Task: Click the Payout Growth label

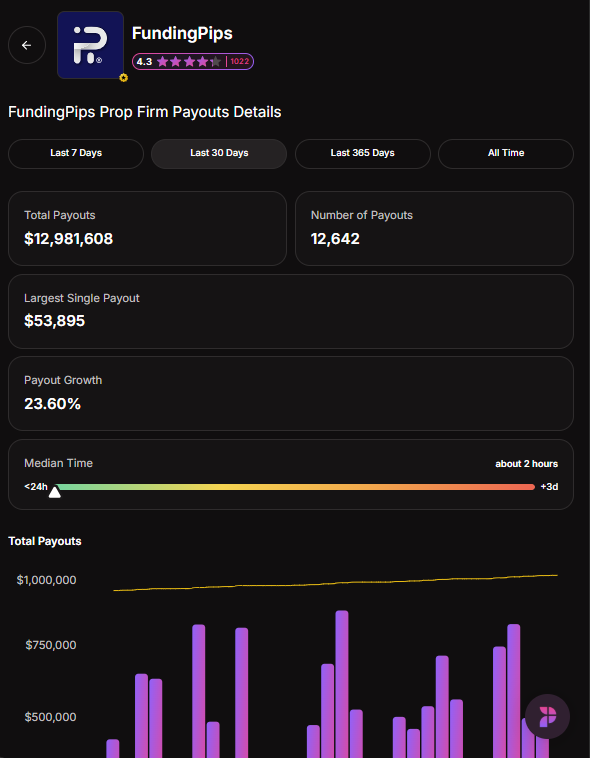Action: pyautogui.click(x=63, y=380)
